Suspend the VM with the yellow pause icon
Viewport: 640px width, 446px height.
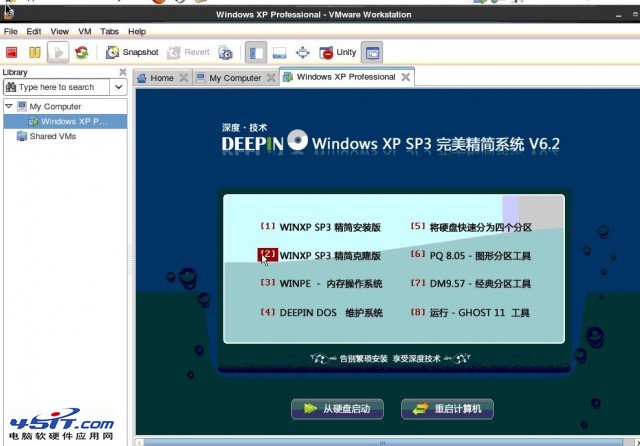(x=35, y=52)
